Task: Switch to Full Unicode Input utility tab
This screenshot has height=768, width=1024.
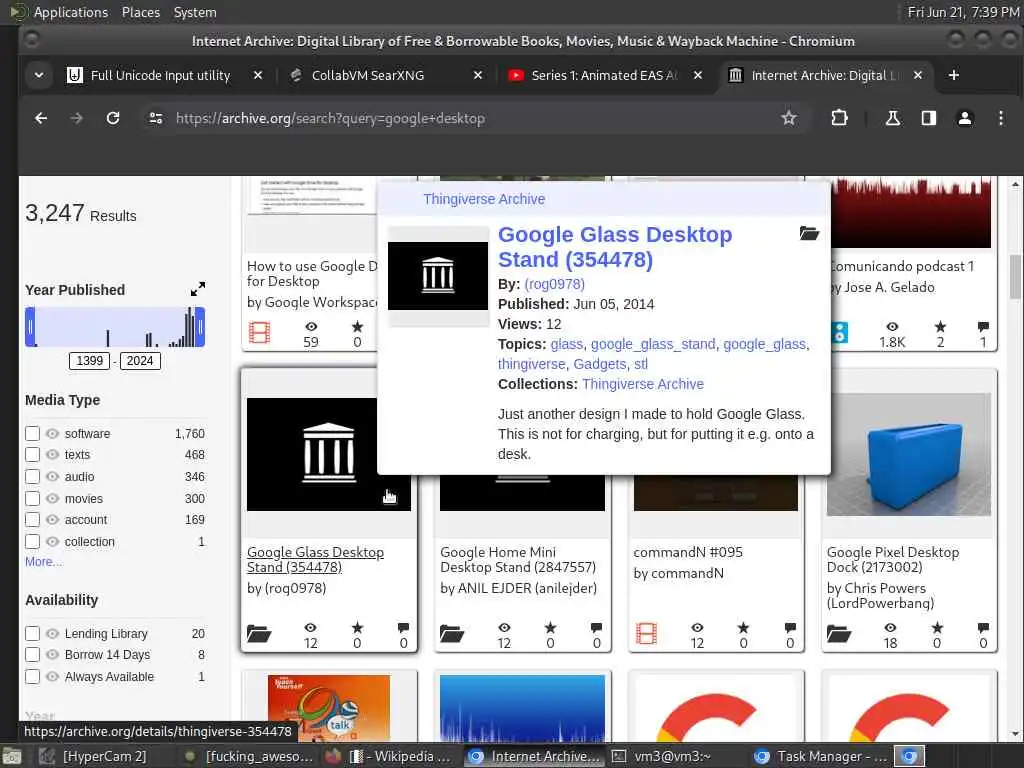Action: click(161, 75)
